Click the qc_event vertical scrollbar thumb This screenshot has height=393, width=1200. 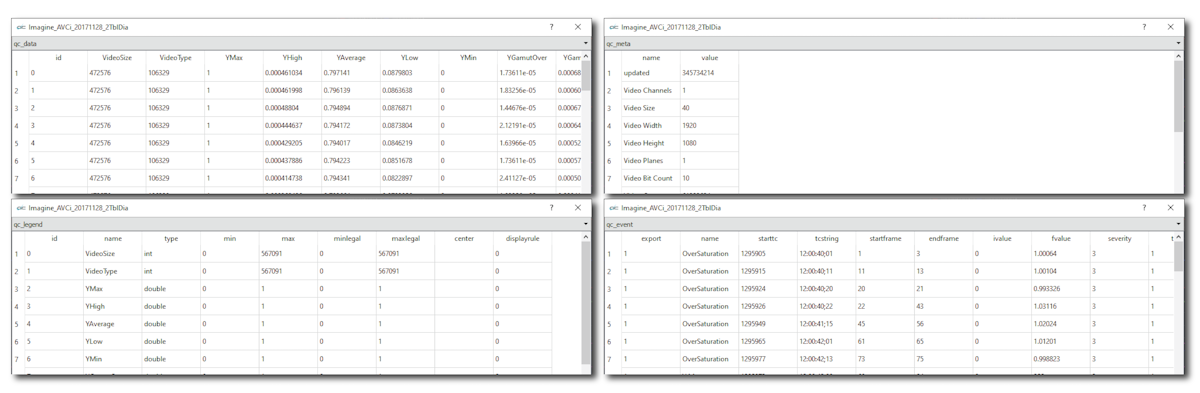[1179, 255]
